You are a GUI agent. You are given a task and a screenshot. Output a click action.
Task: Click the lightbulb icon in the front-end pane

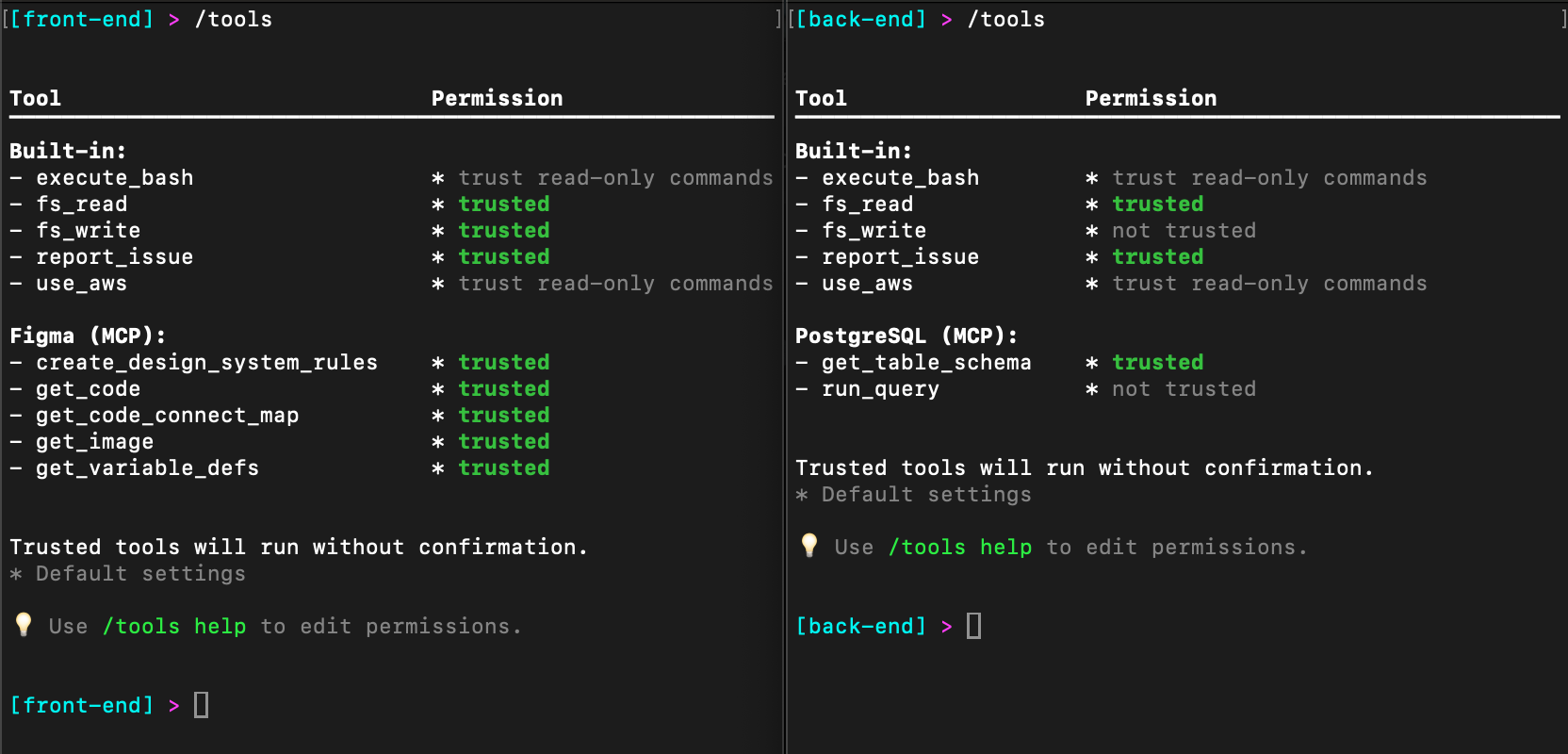[x=24, y=624]
